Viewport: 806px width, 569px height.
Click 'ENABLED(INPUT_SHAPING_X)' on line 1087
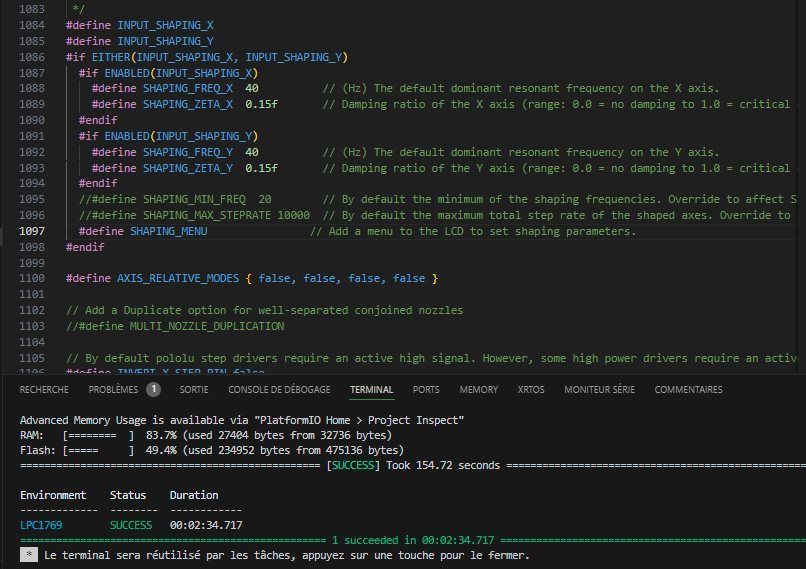click(x=181, y=73)
